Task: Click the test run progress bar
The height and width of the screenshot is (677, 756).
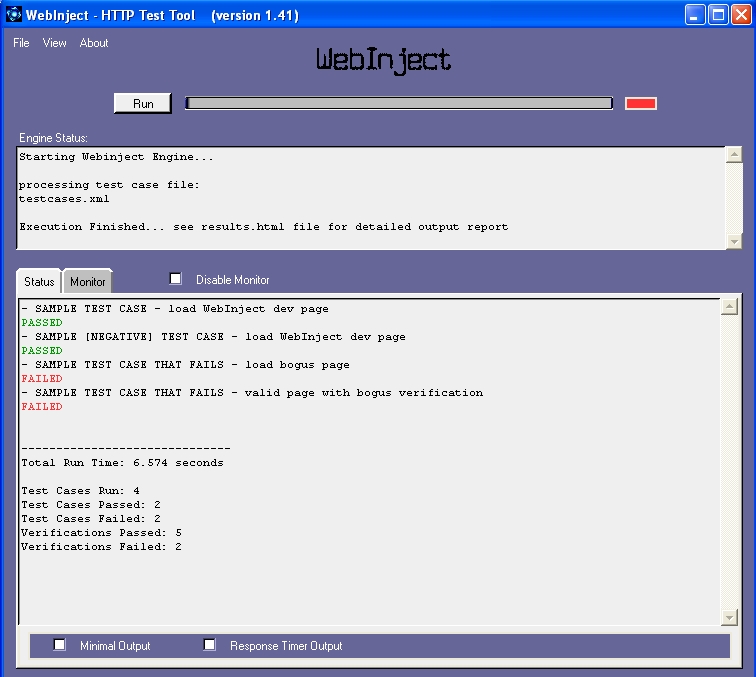Action: [399, 103]
